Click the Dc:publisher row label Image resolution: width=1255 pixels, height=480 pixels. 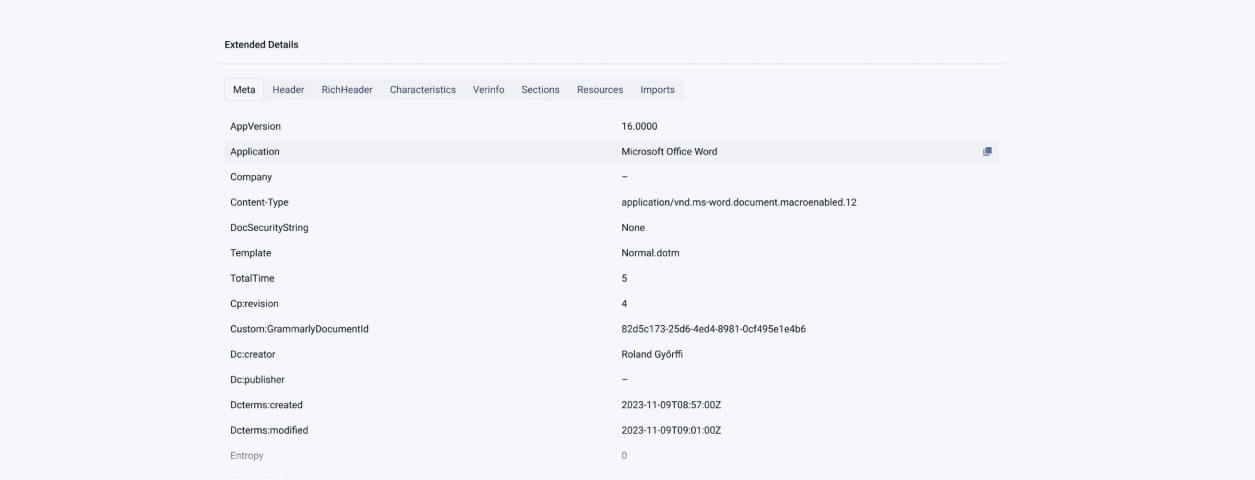point(258,380)
